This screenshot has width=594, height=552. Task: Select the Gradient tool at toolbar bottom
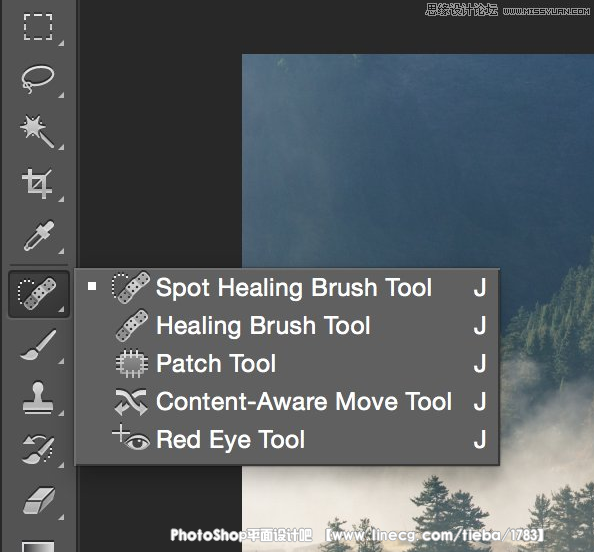coord(38,546)
